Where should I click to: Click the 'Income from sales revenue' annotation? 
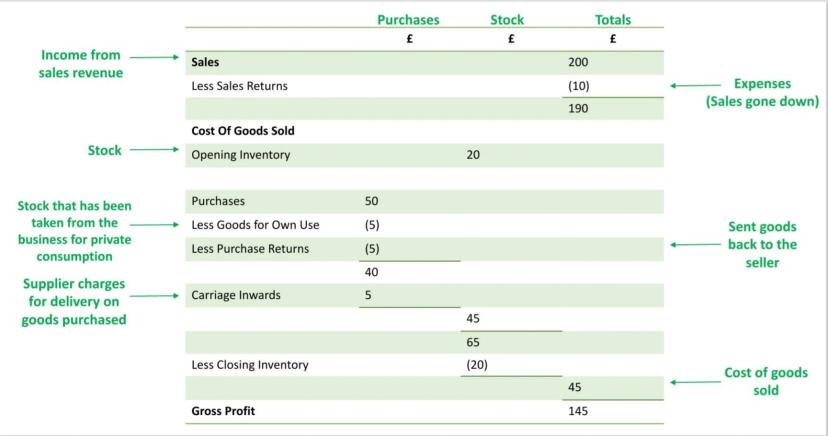click(80, 64)
